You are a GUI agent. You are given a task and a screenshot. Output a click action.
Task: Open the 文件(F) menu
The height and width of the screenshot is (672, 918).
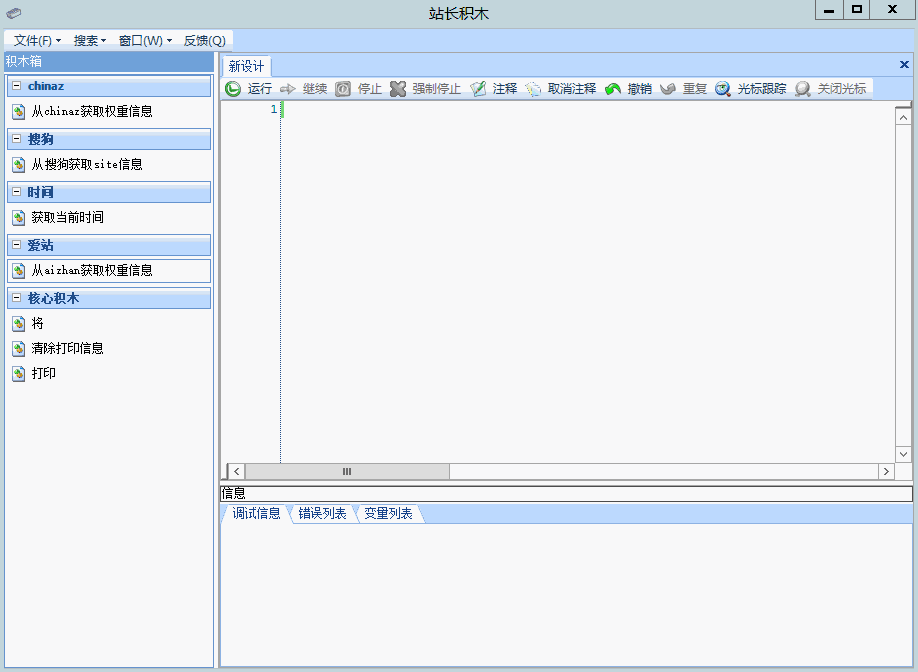37,41
